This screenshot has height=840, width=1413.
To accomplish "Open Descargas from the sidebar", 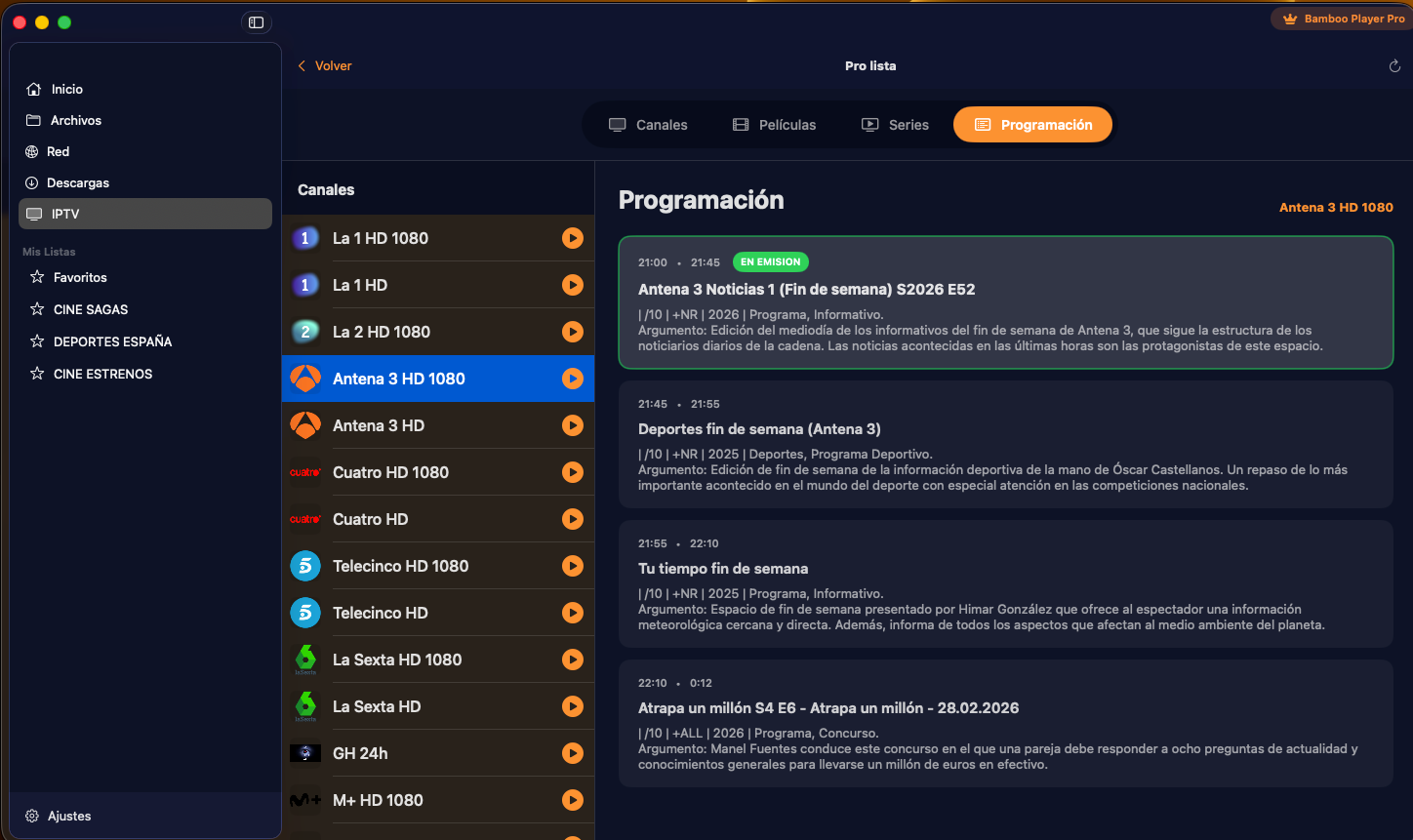I will pos(78,182).
